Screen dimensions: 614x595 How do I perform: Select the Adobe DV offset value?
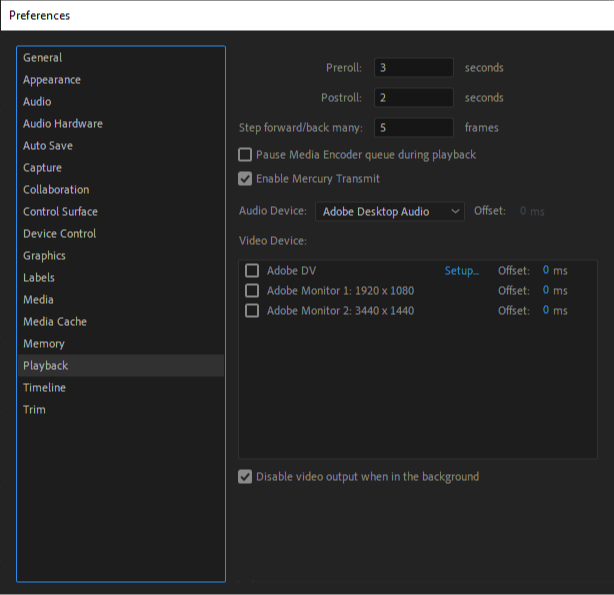546,271
